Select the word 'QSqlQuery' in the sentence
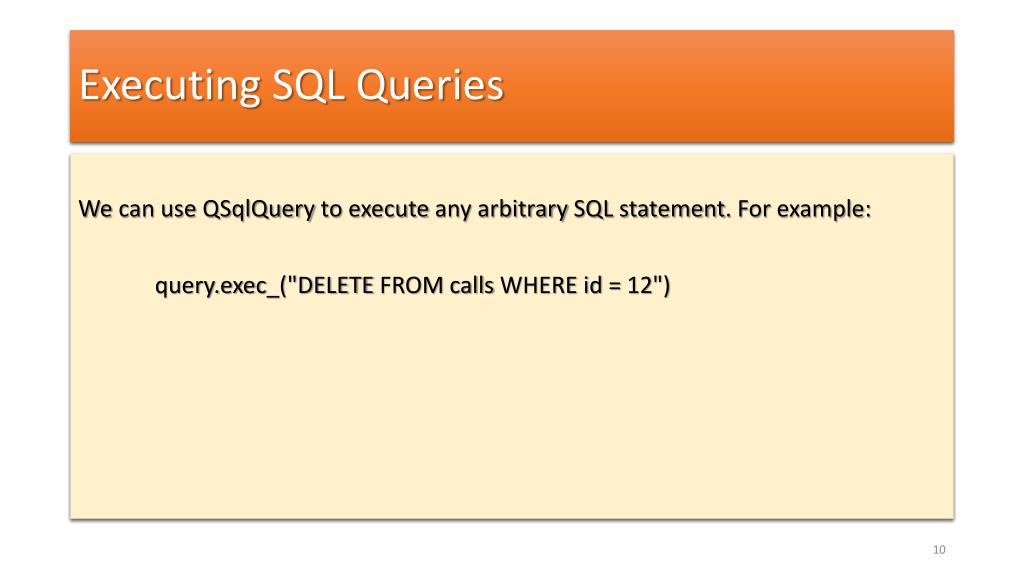Image resolution: width=1024 pixels, height=576 pixels. tap(259, 210)
